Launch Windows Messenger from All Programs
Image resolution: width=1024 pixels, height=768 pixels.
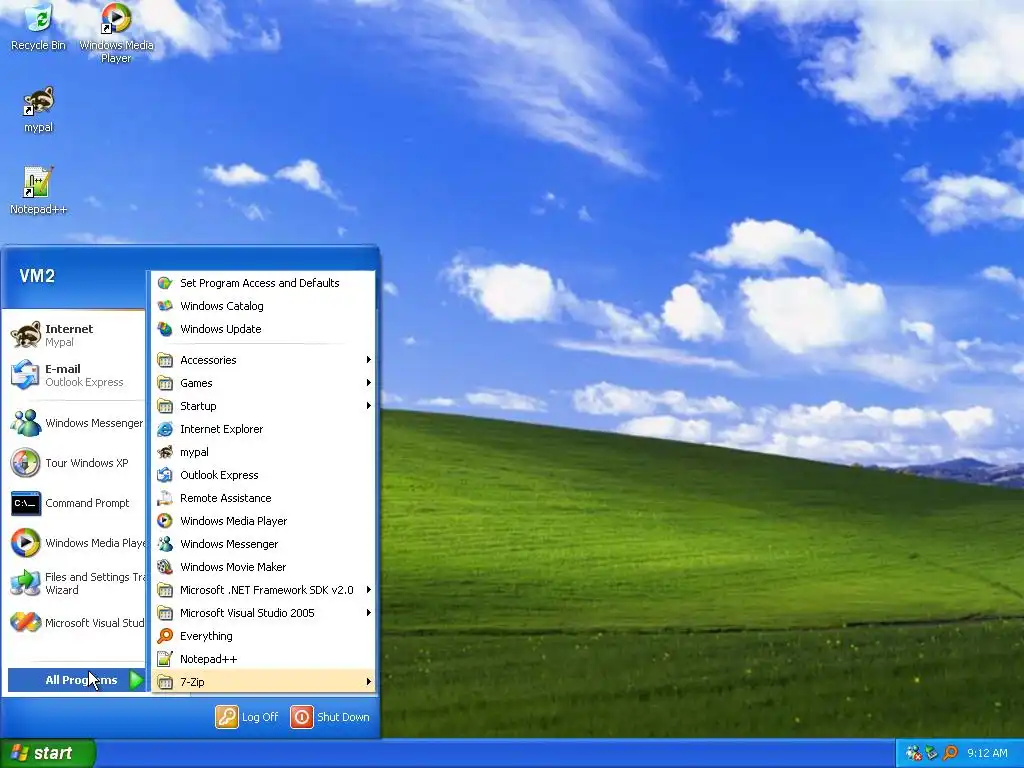(264, 544)
